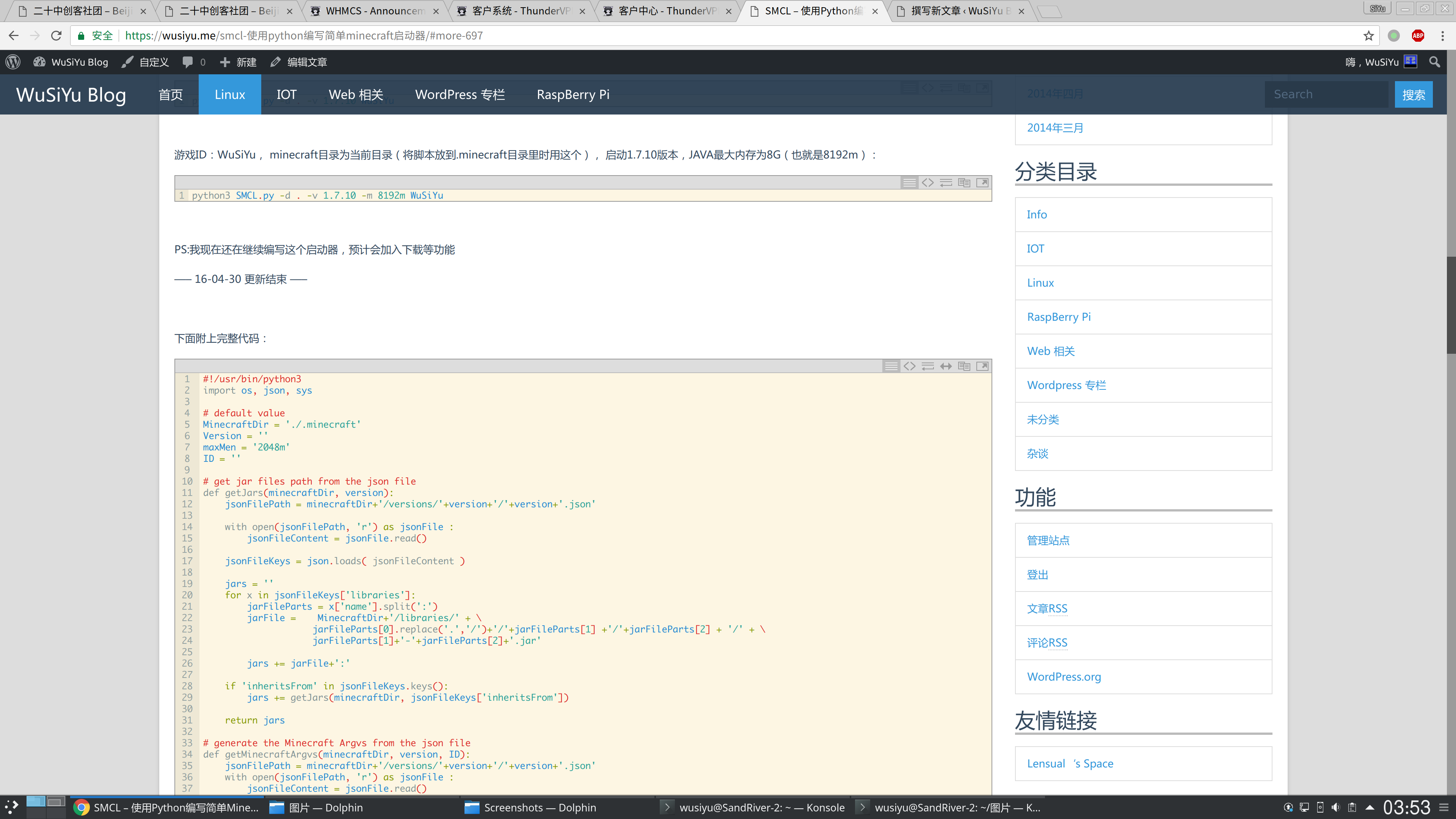Open the 自定义 customizer link
The image size is (1456, 819).
click(x=145, y=62)
